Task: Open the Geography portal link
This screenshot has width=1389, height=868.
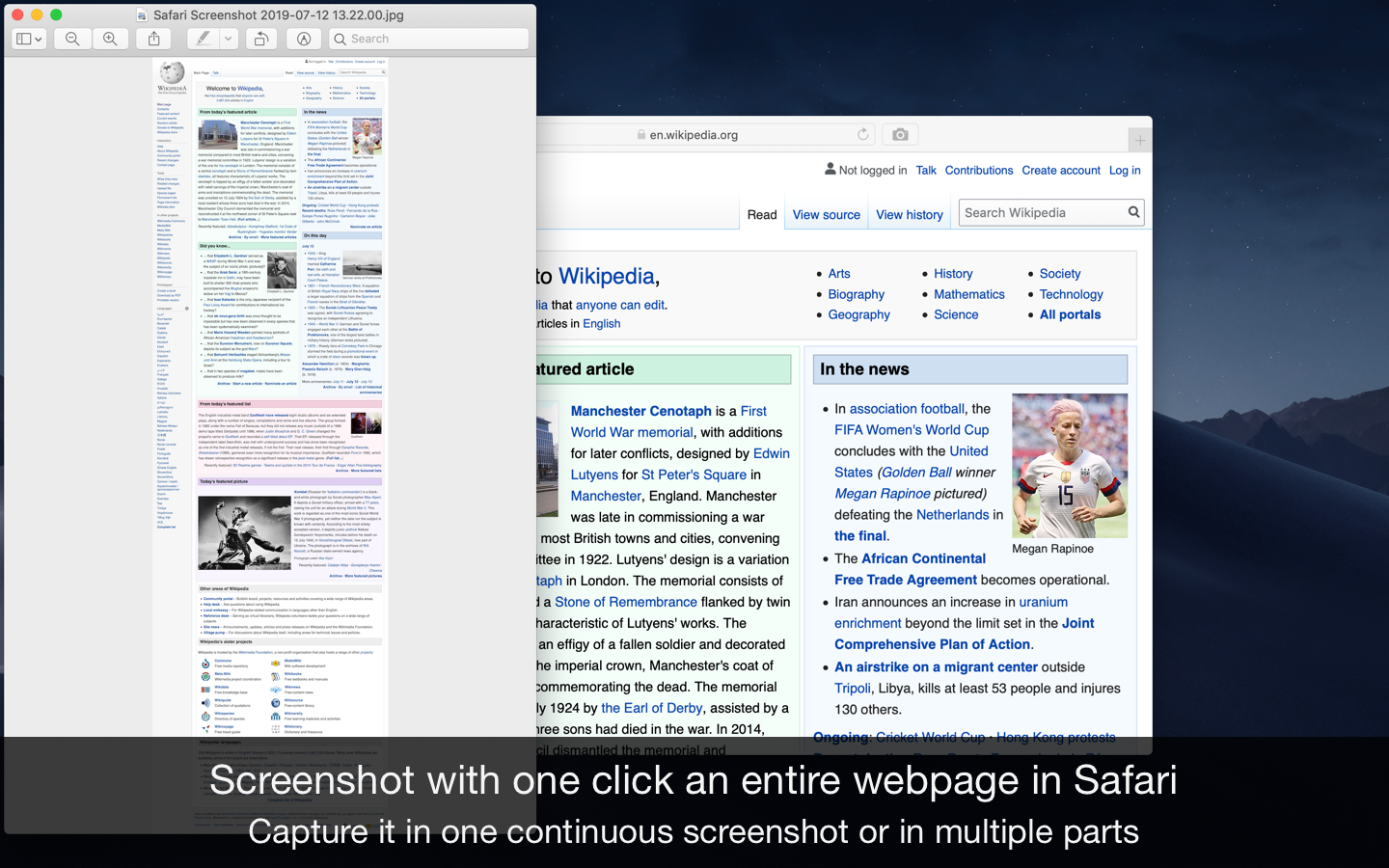Action: pos(859,314)
